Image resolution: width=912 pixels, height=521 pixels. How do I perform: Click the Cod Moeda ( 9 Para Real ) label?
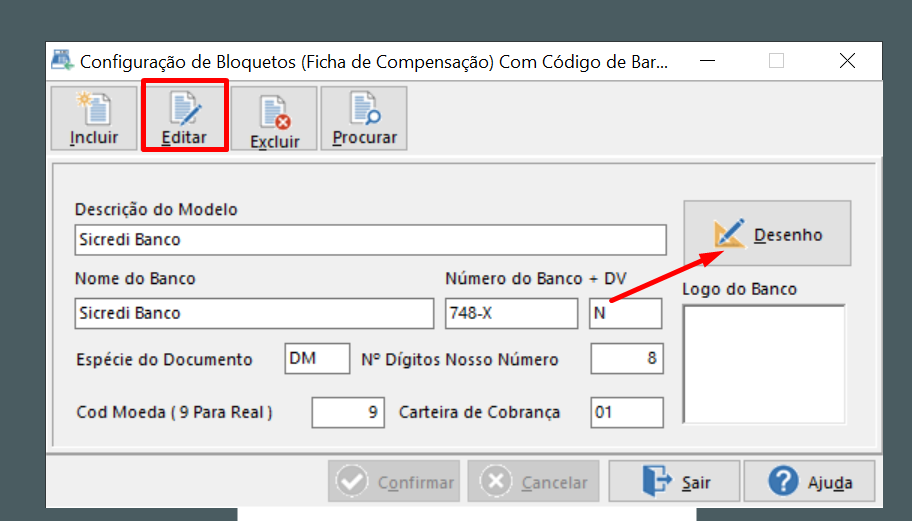coord(174,412)
